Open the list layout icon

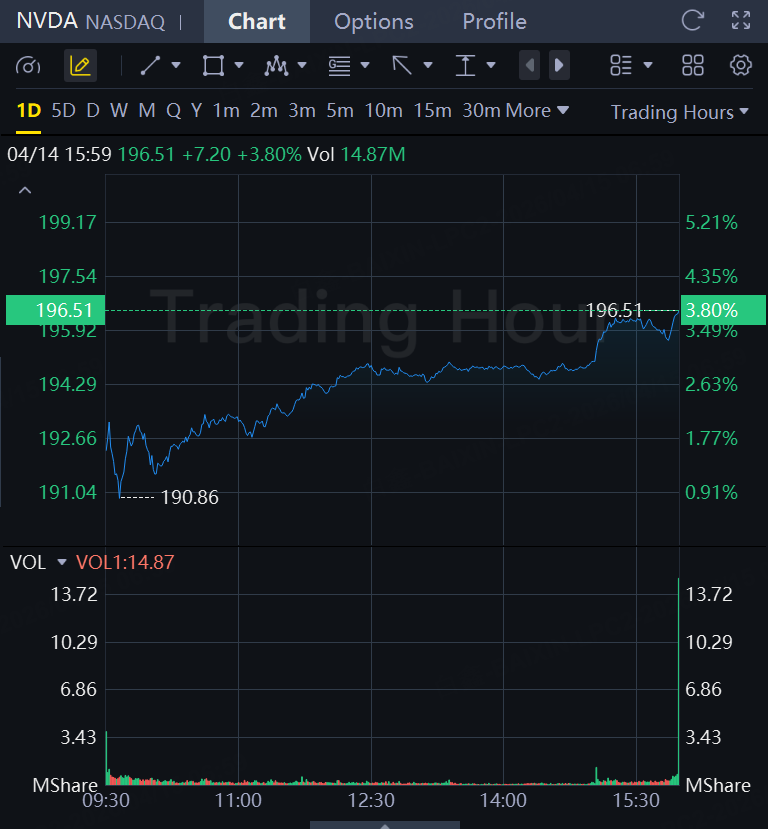click(621, 66)
